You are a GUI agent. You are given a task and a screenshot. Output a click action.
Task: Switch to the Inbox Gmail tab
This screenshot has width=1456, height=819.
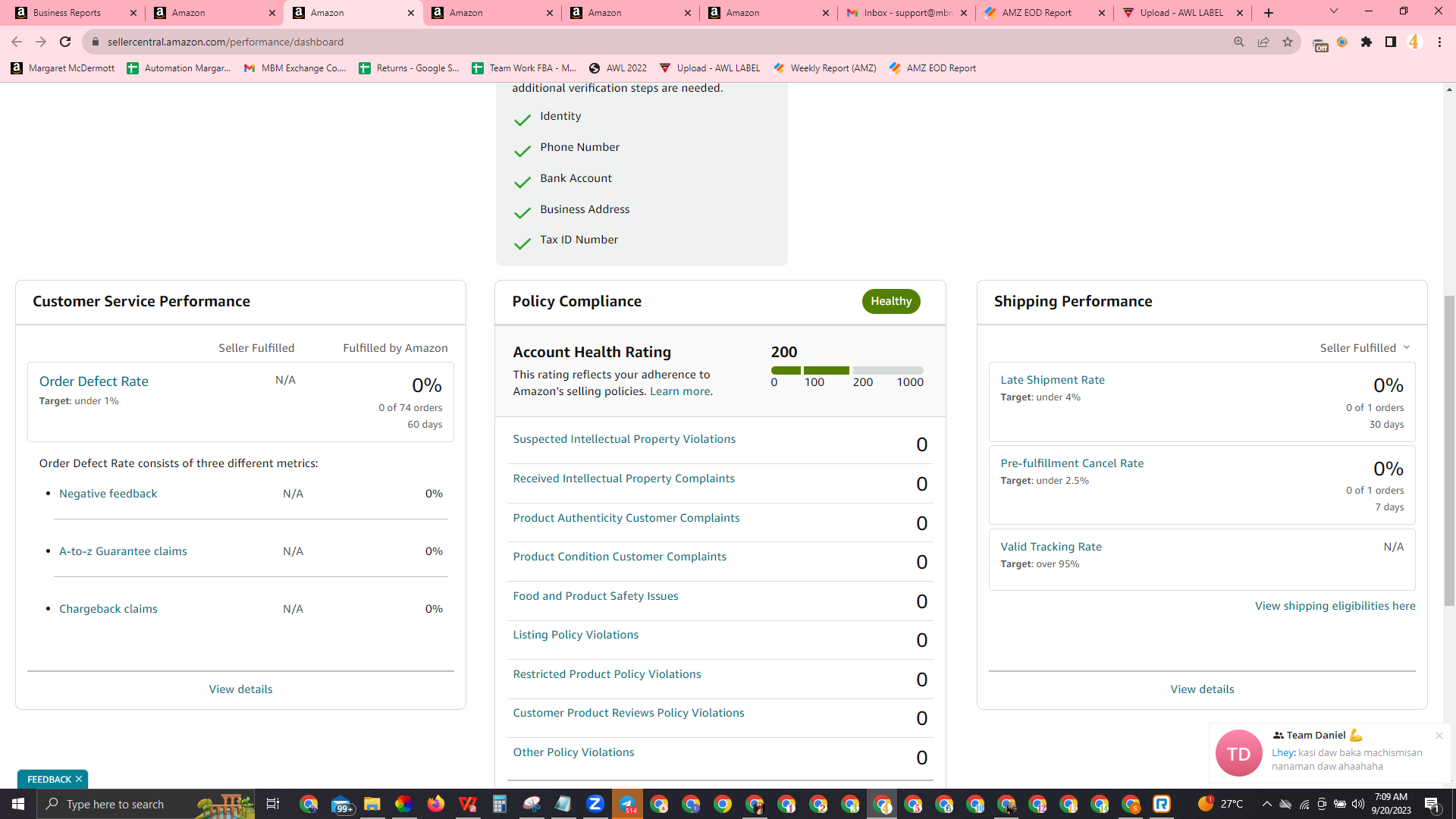pyautogui.click(x=907, y=13)
